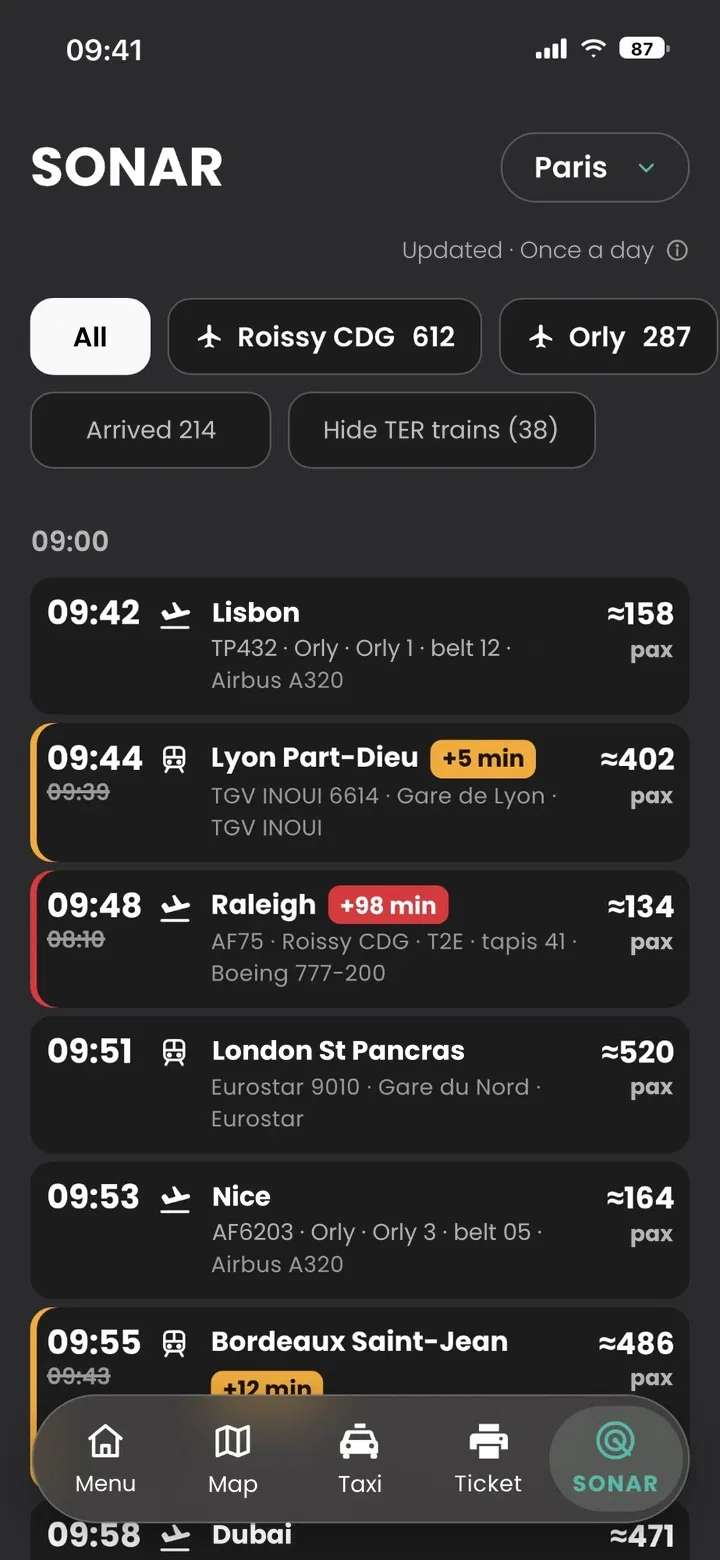Select the All filter chip
The image size is (720, 1560).
(x=91, y=337)
